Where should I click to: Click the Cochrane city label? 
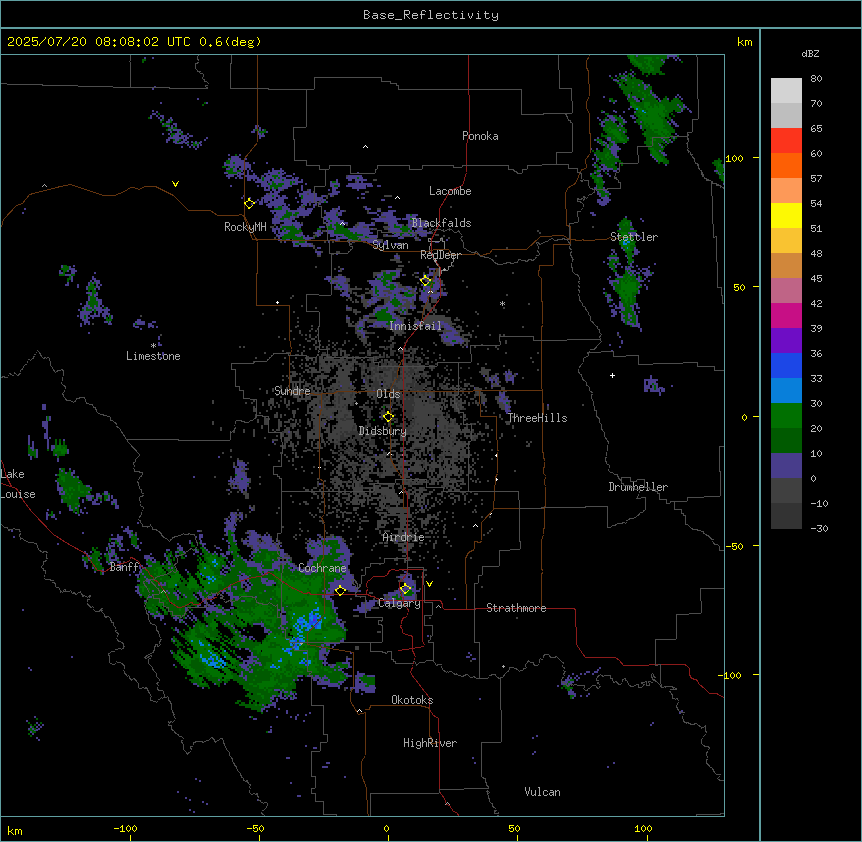pyautogui.click(x=322, y=568)
